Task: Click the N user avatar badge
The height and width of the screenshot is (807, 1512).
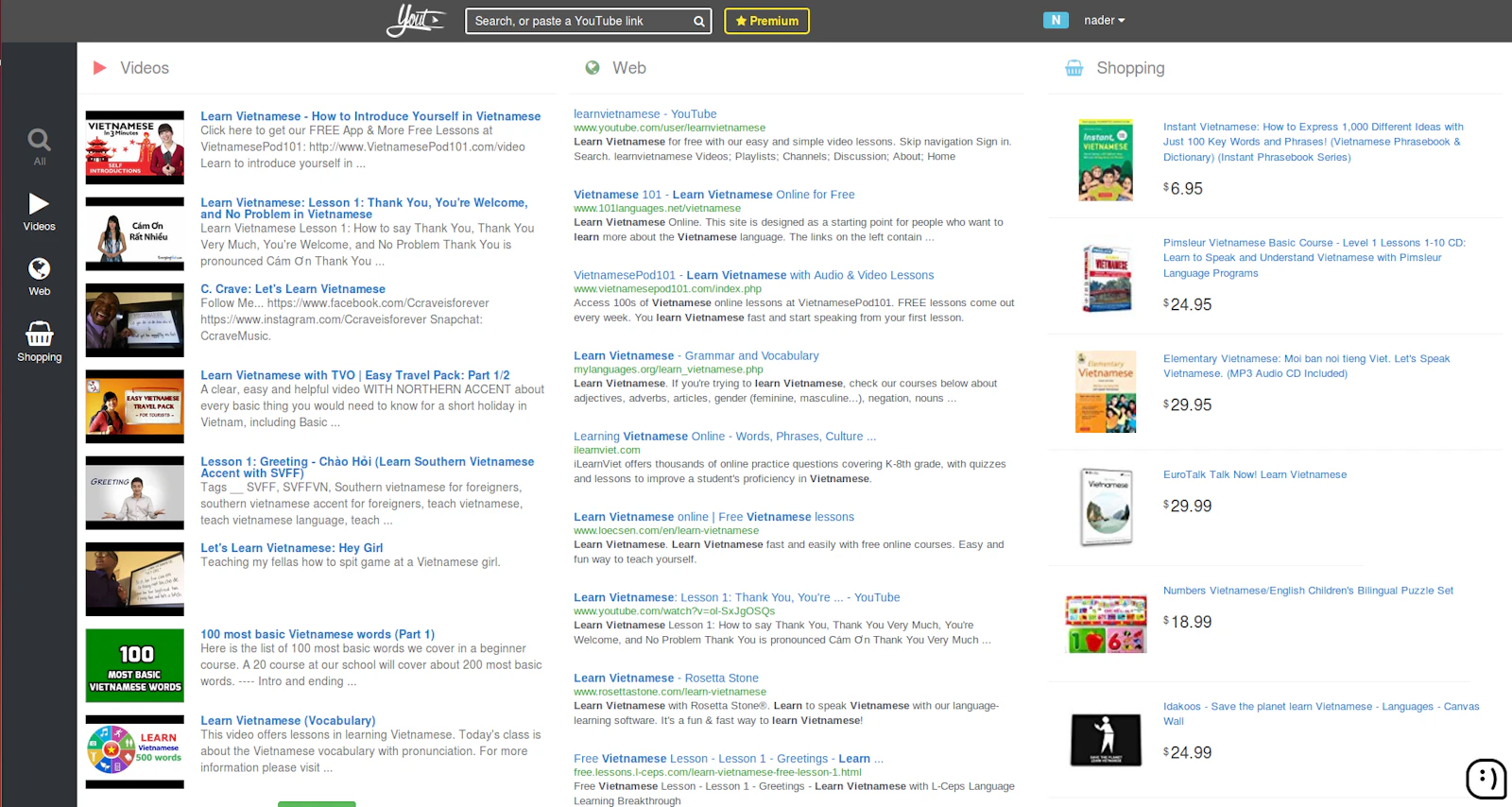Action: tap(1056, 20)
